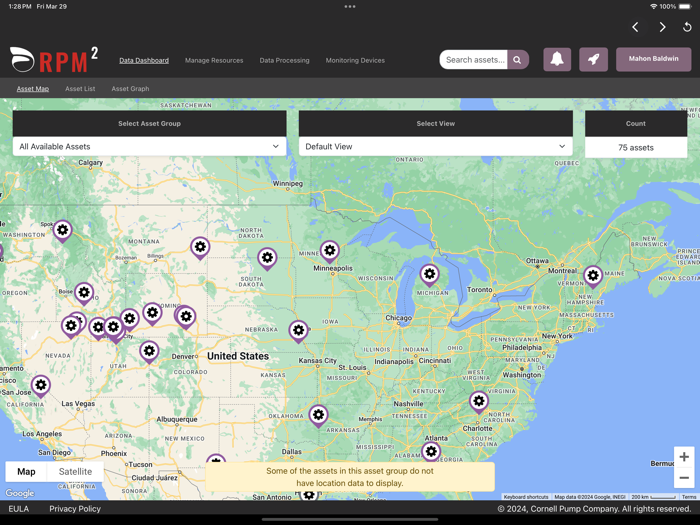Screen dimensions: 700x525
Task: Click the RPM logo
Action: 54,60
